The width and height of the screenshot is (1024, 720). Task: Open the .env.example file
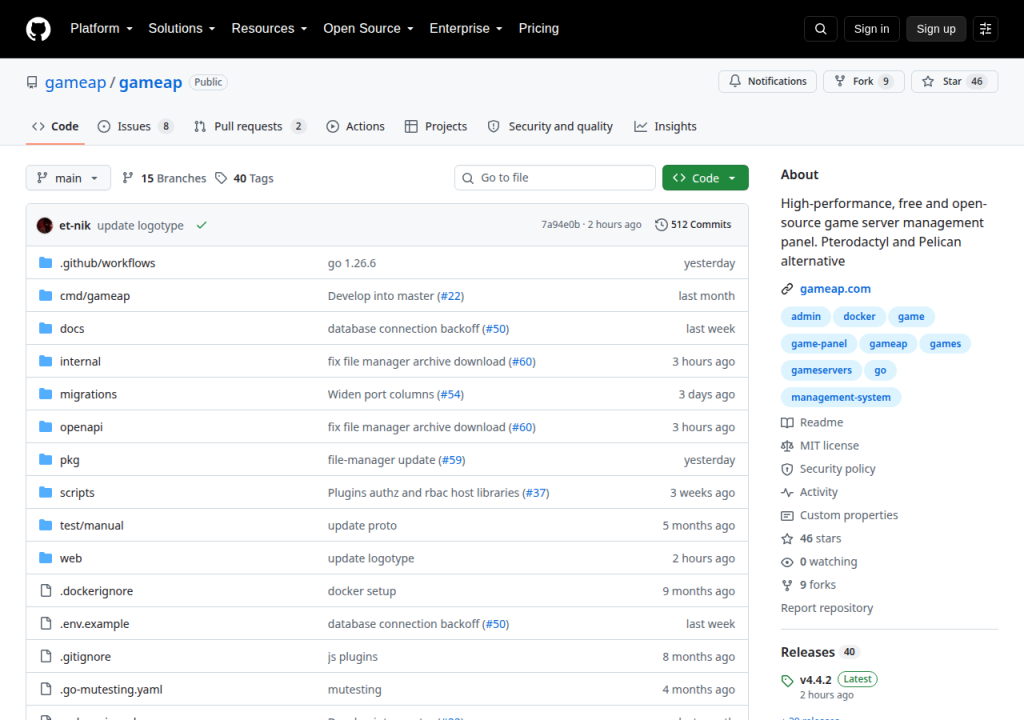coord(95,624)
